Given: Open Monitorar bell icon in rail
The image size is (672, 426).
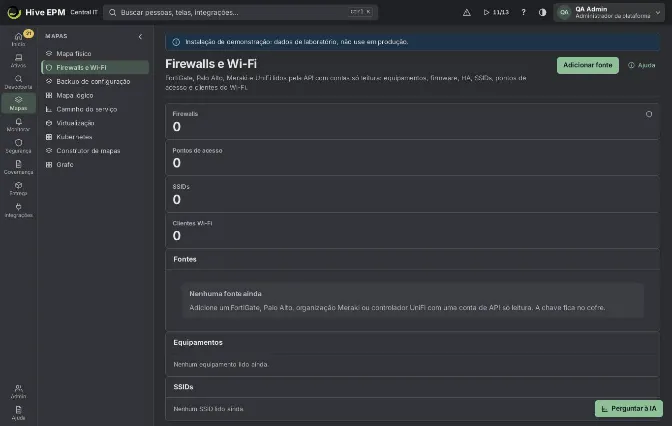Looking at the screenshot, I should coord(18,125).
